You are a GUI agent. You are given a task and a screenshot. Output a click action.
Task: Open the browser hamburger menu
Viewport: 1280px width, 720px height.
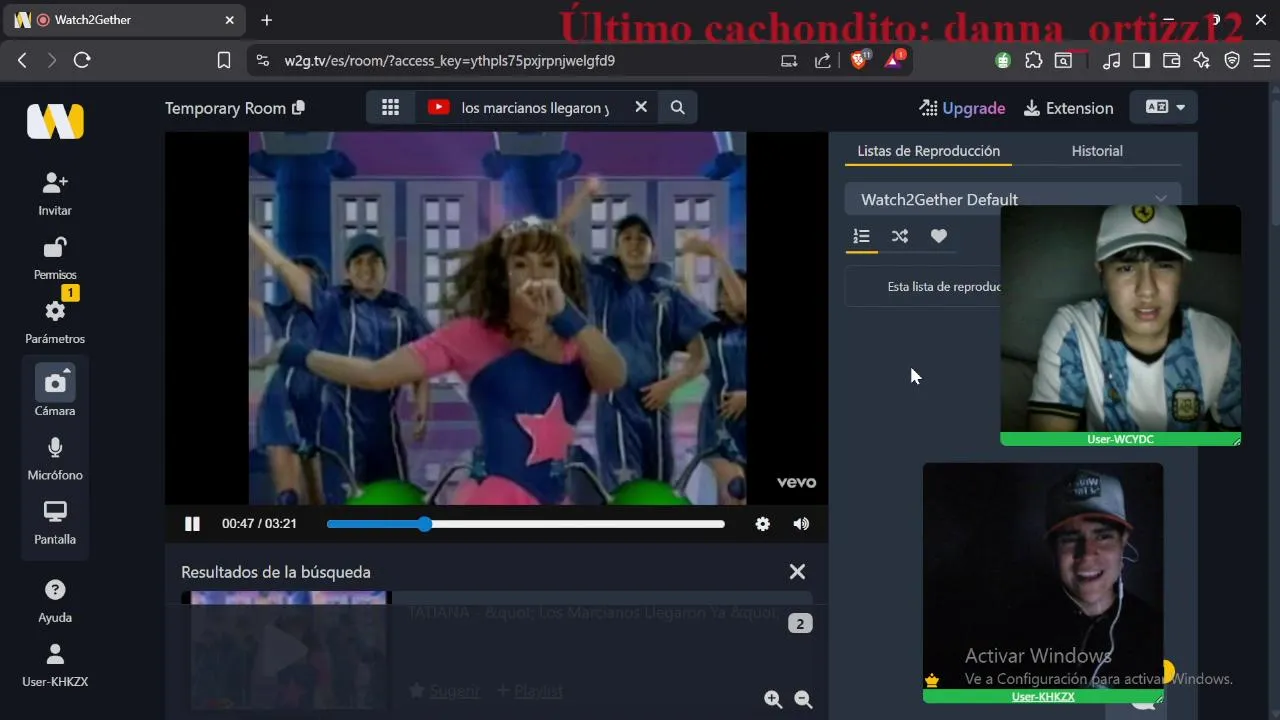click(1262, 60)
